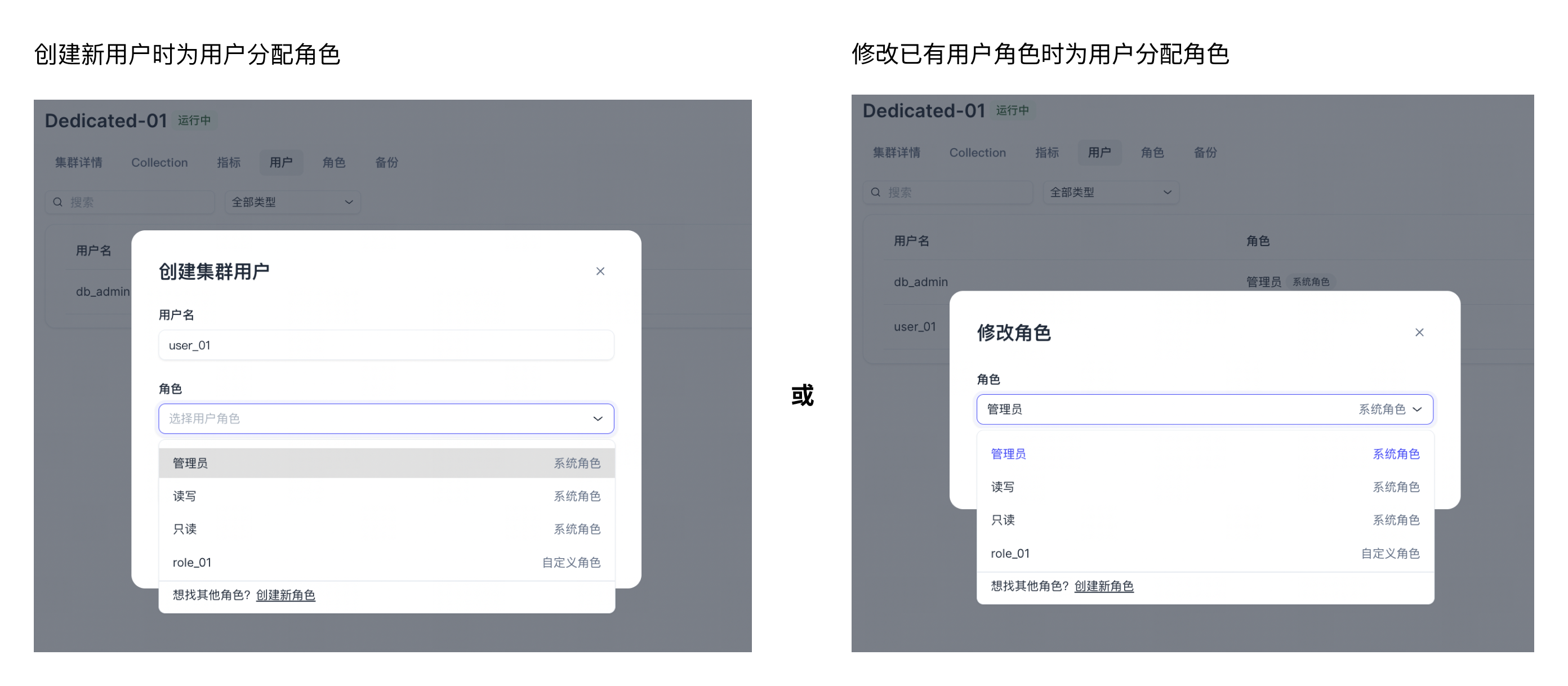Click search magnifier icon in right panel
The image size is (1568, 686).
(875, 193)
